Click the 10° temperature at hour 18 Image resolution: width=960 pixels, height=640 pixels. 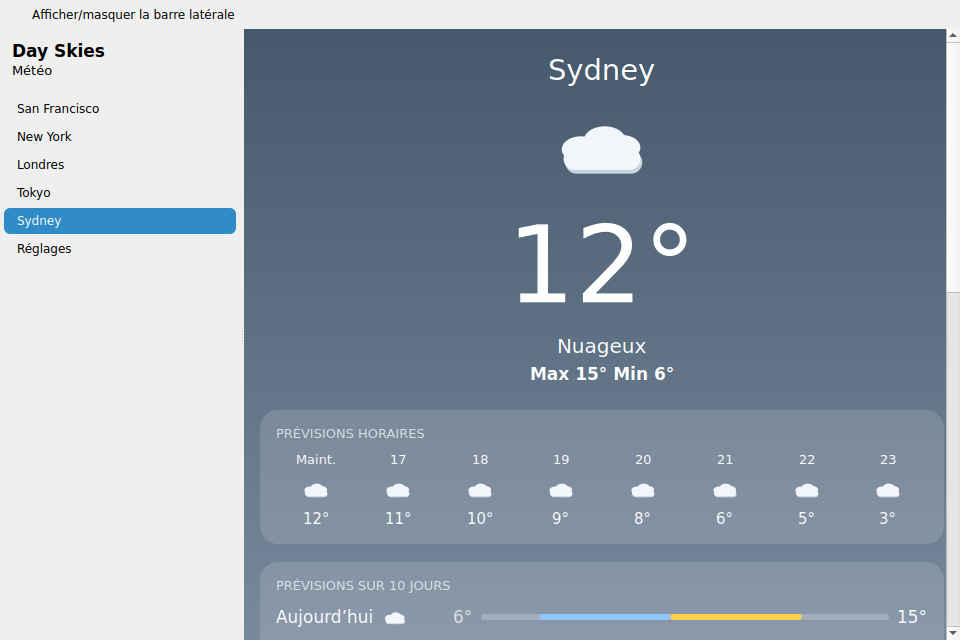coord(480,518)
